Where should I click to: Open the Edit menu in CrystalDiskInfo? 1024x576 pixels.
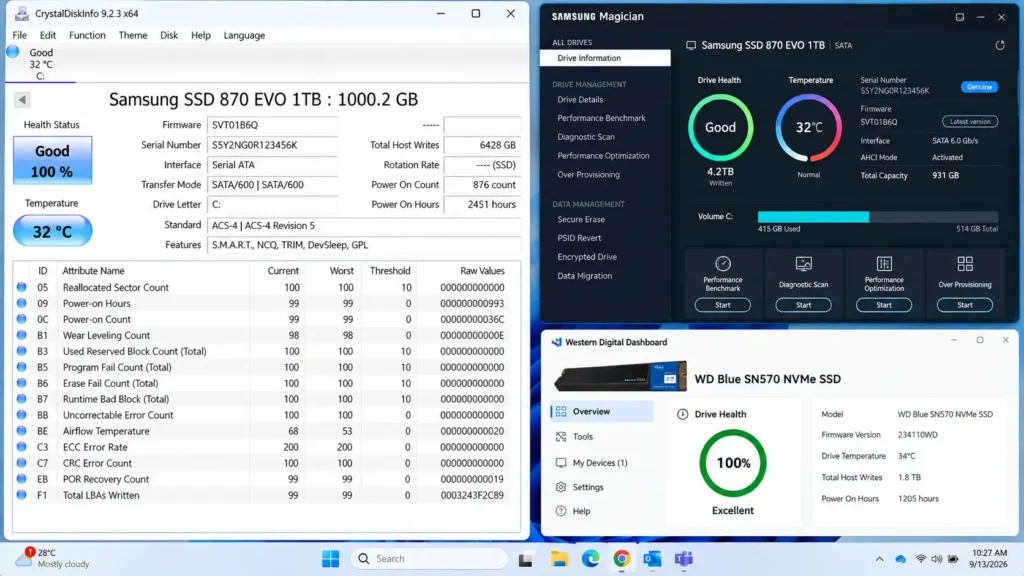48,35
